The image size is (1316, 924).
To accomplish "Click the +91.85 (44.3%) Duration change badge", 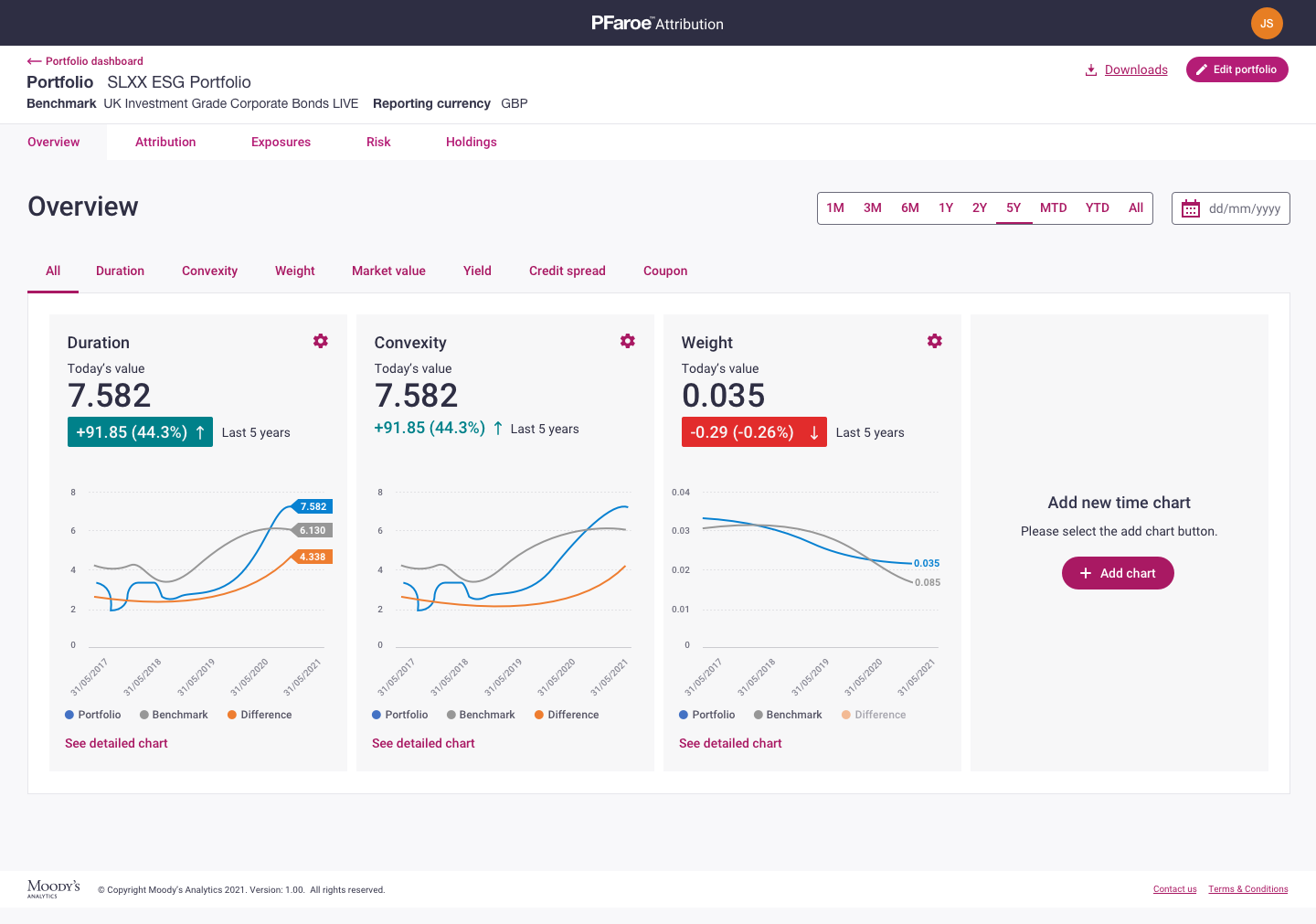I will pos(141,432).
